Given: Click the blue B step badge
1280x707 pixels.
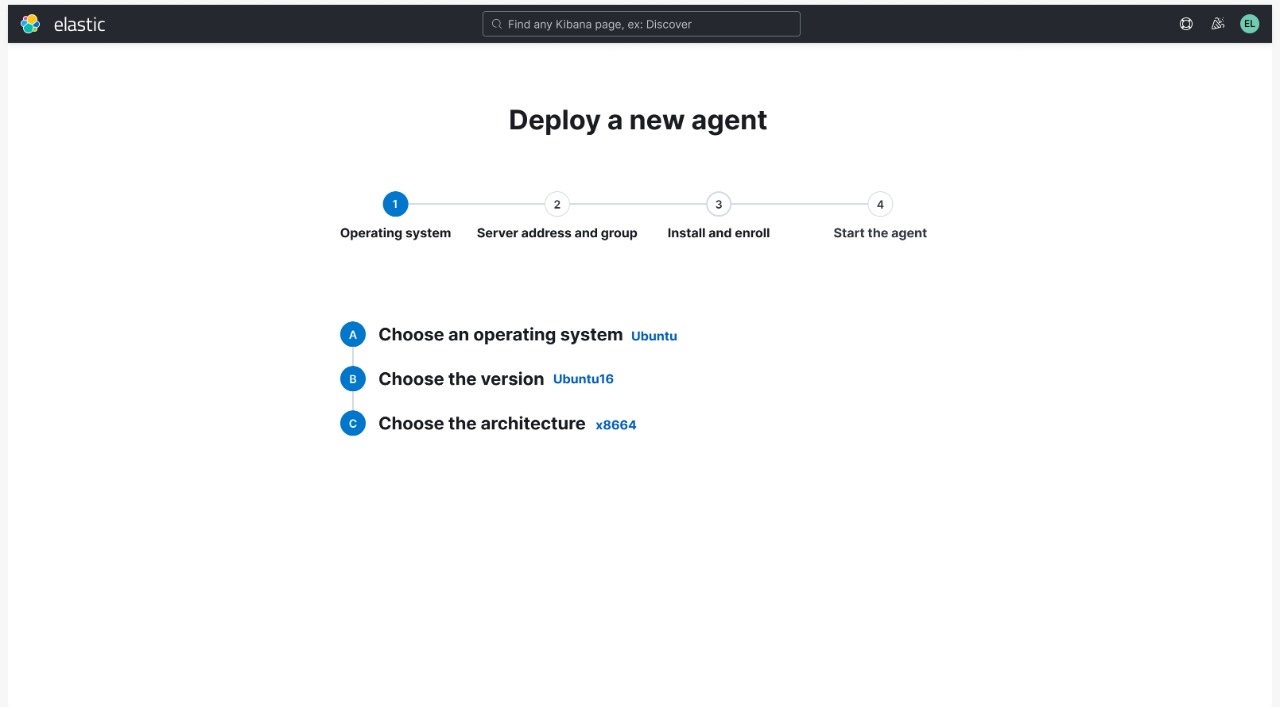Looking at the screenshot, I should 353,378.
